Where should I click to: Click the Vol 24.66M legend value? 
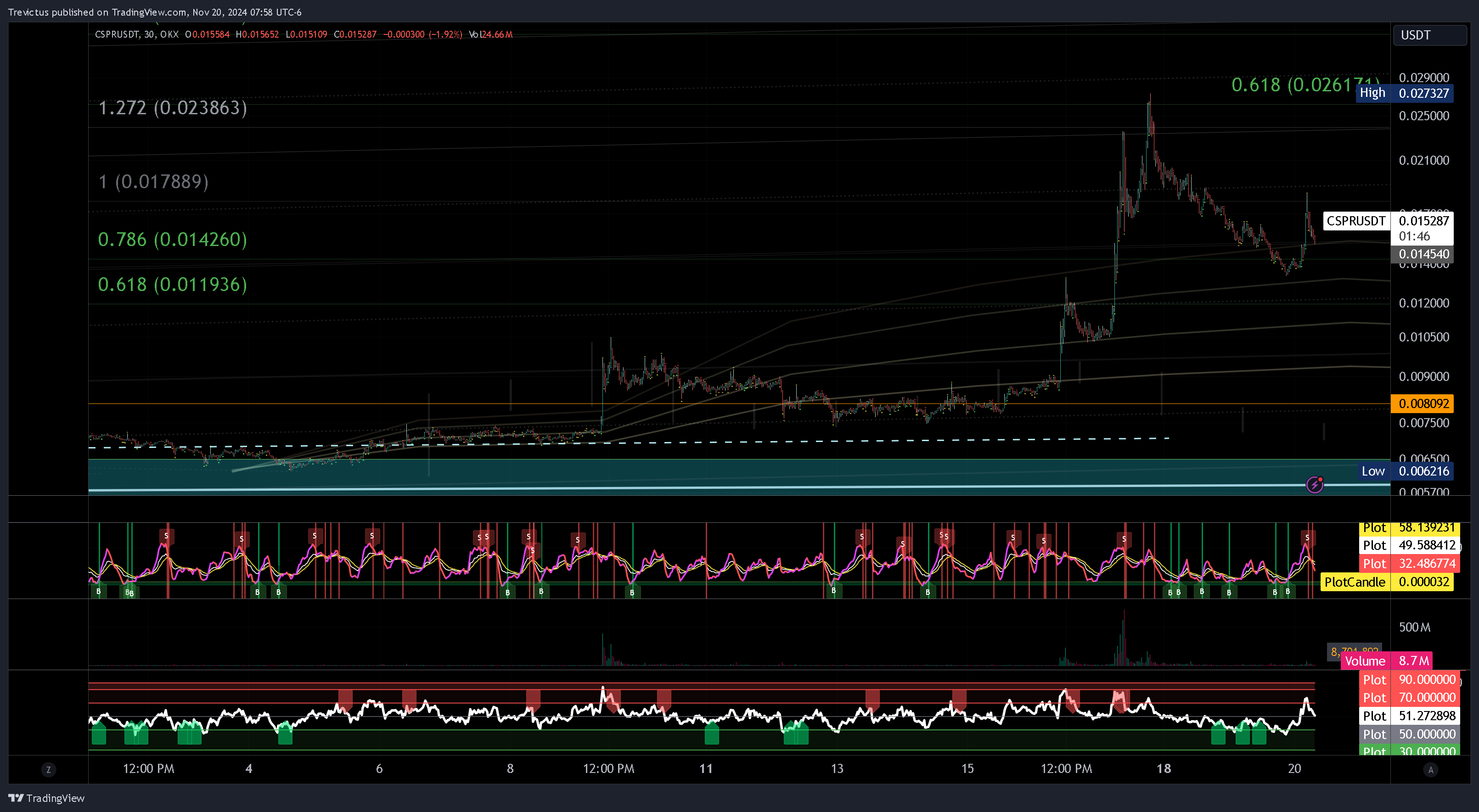[x=491, y=34]
